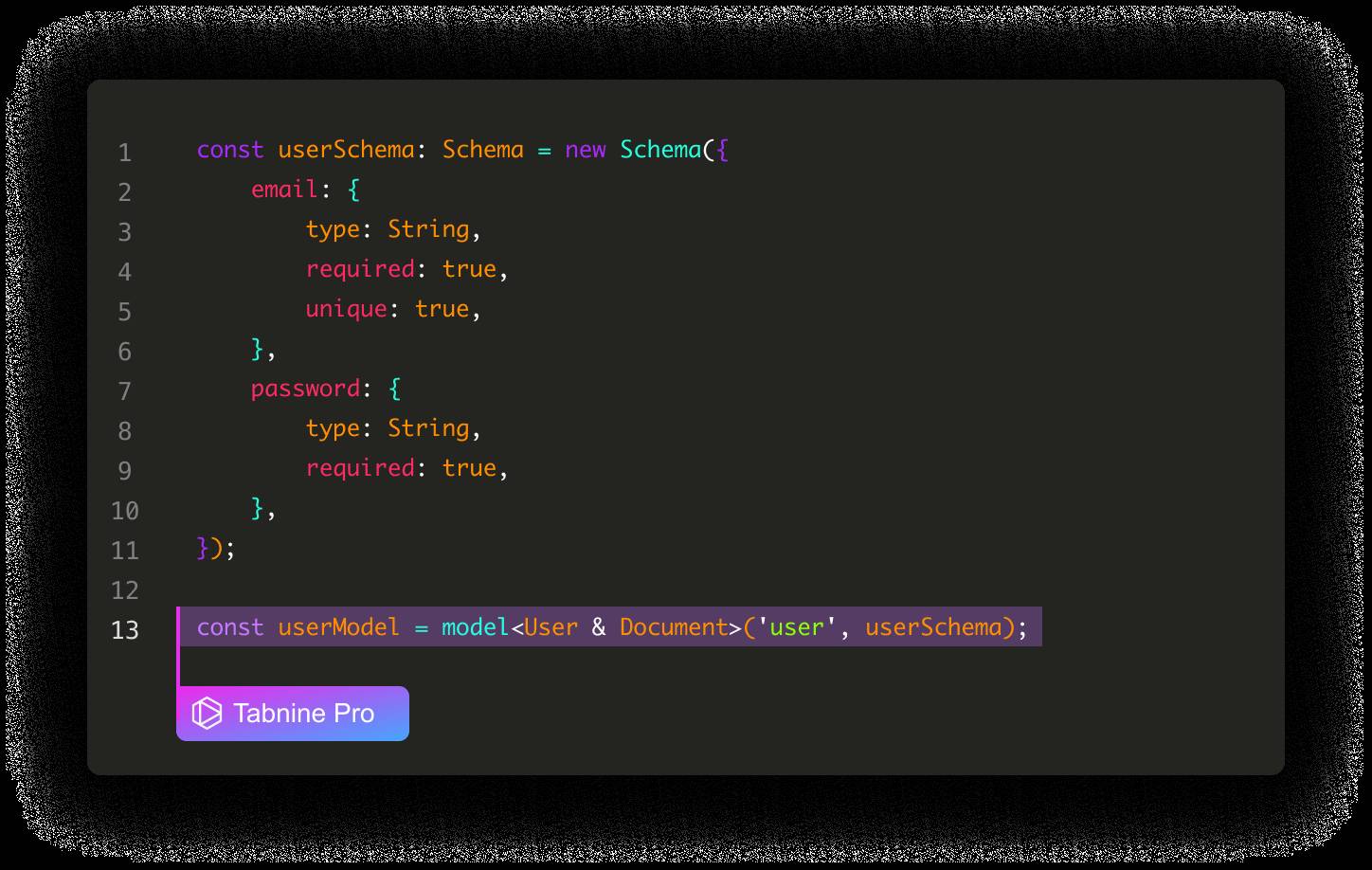Click the 'unique' property key
The image size is (1372, 870).
346,309
